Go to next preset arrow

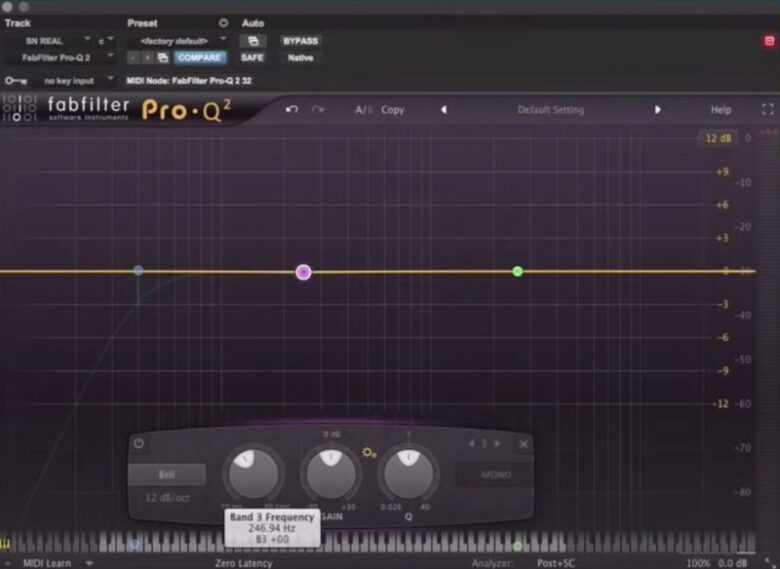click(x=658, y=109)
